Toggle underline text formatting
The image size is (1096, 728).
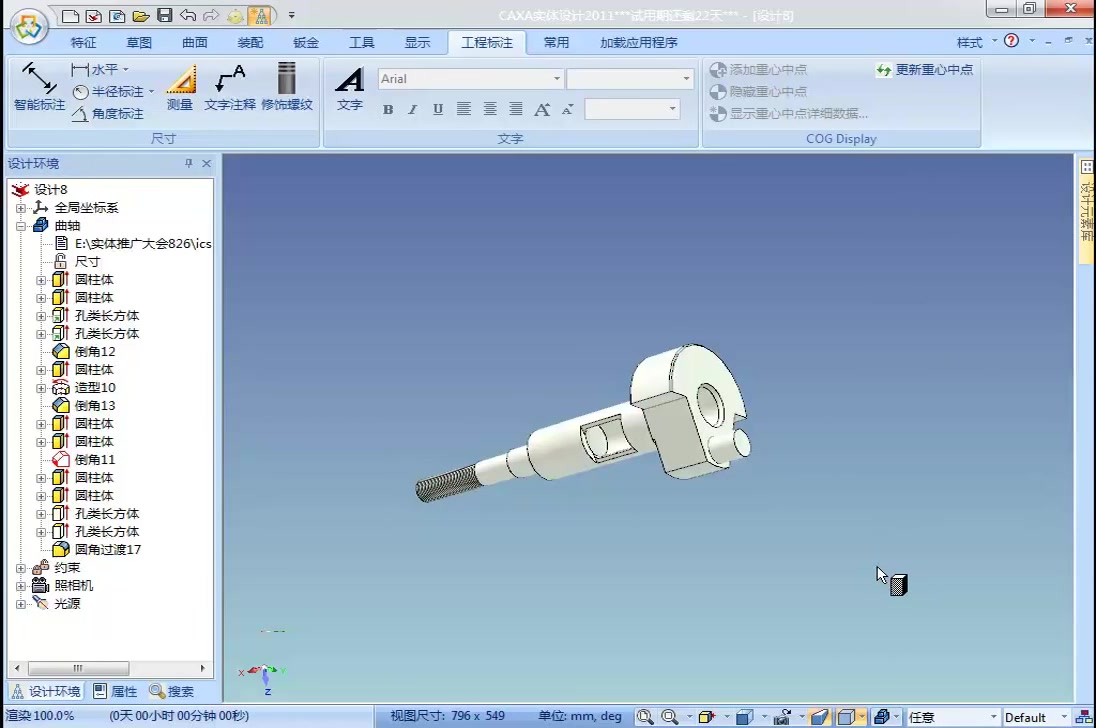coord(438,110)
